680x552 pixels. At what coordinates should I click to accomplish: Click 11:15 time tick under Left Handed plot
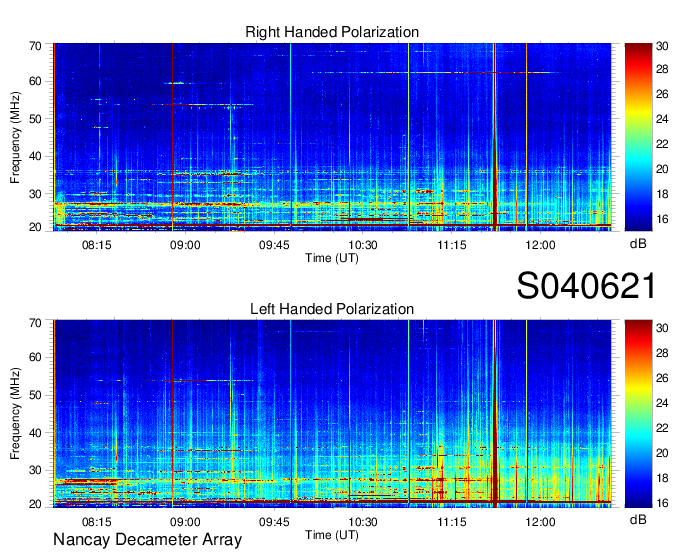point(452,522)
